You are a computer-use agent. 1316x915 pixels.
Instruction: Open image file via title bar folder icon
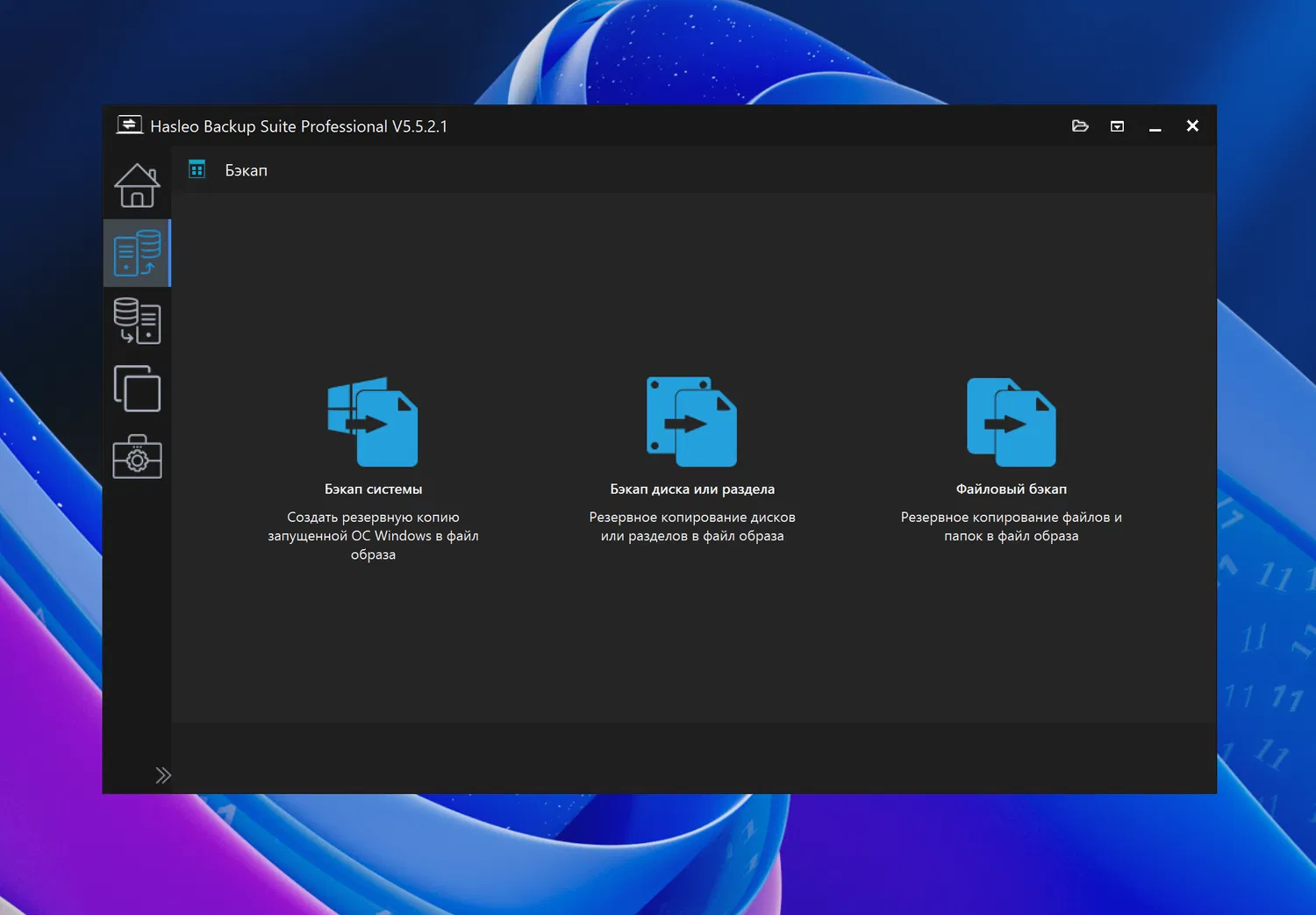pyautogui.click(x=1080, y=126)
